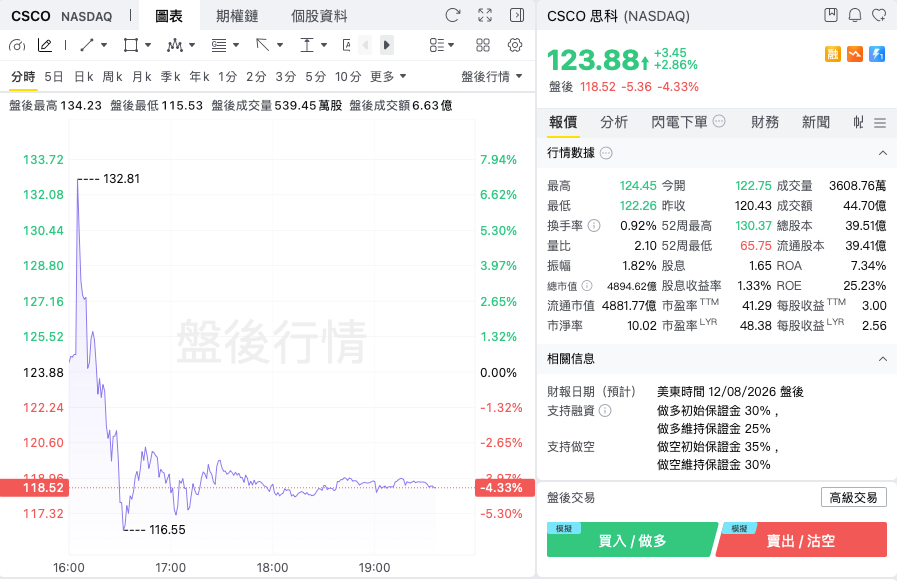Open the tabs overflow menu icon
The image size is (897, 581).
[880, 122]
